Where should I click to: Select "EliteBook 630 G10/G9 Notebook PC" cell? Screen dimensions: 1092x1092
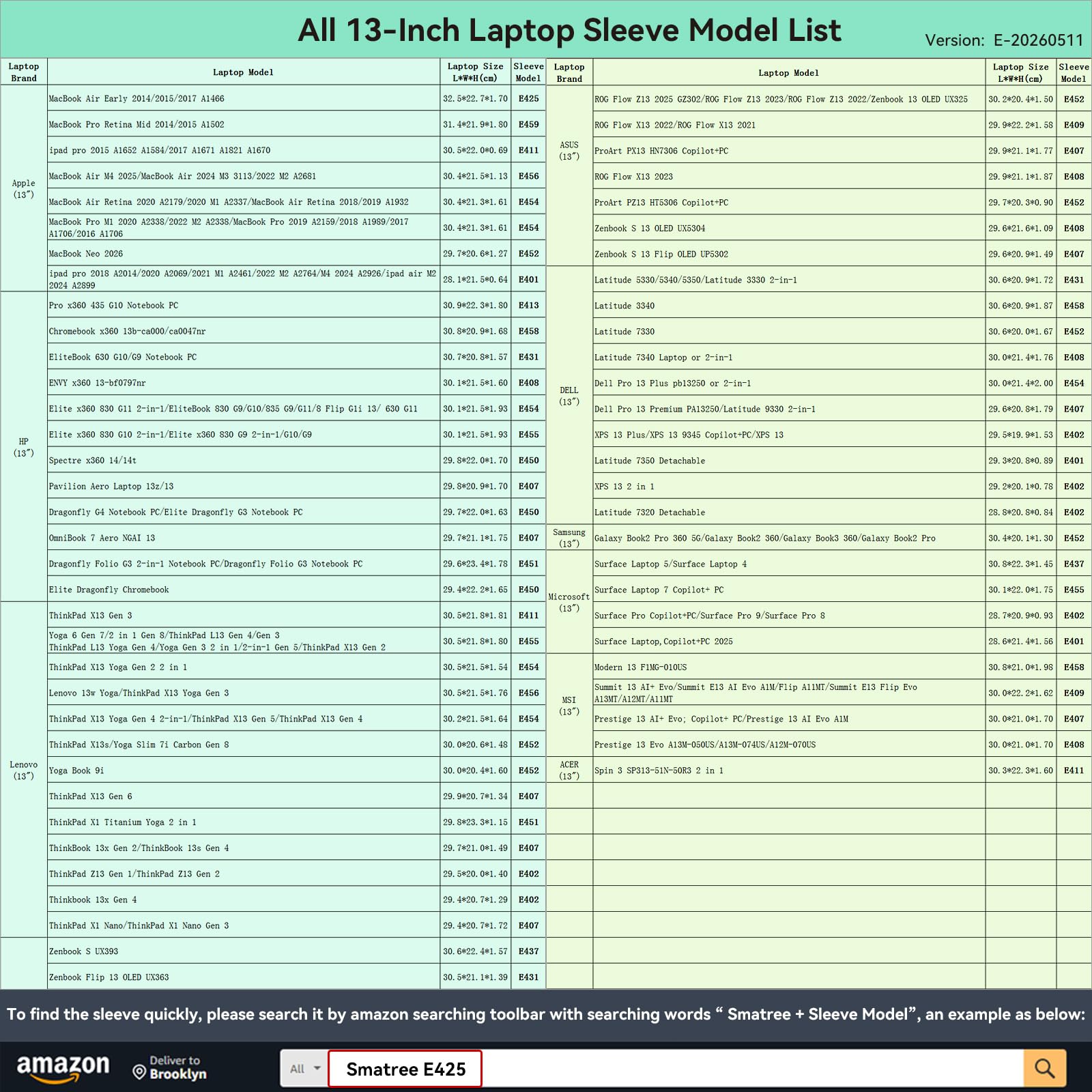tap(244, 357)
